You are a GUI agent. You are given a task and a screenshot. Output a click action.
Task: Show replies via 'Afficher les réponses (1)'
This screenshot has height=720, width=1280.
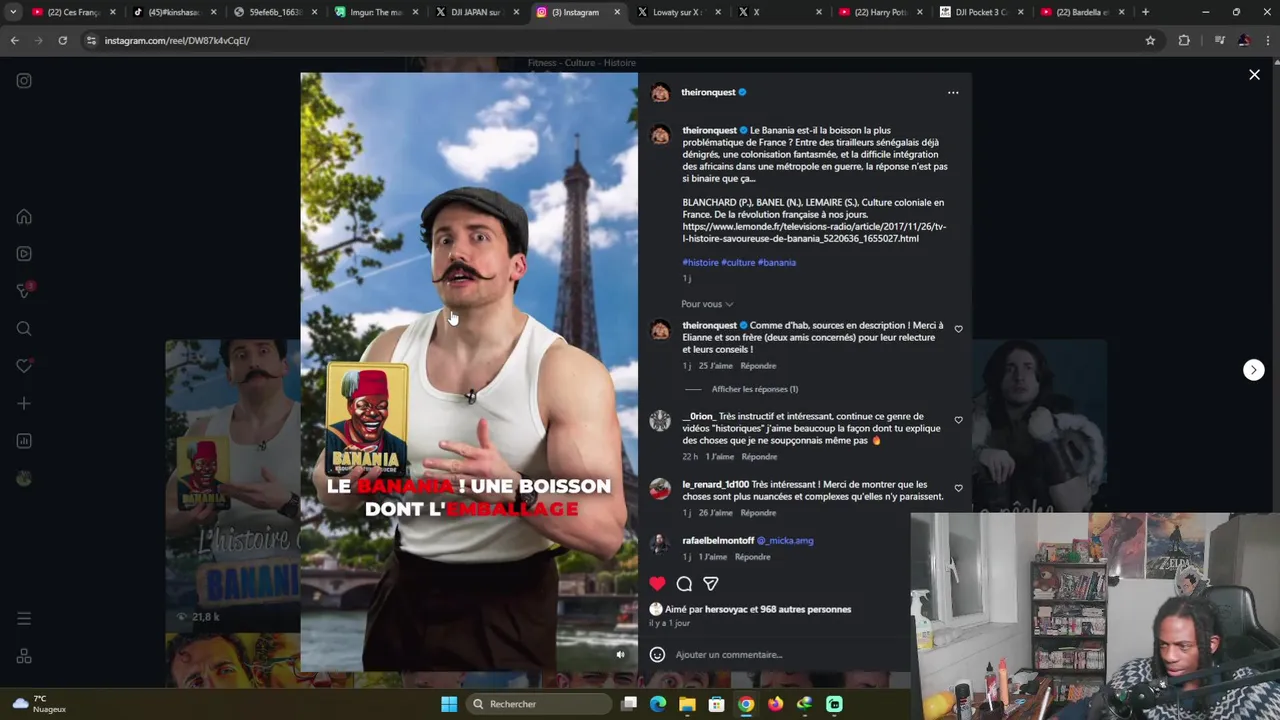coord(755,389)
